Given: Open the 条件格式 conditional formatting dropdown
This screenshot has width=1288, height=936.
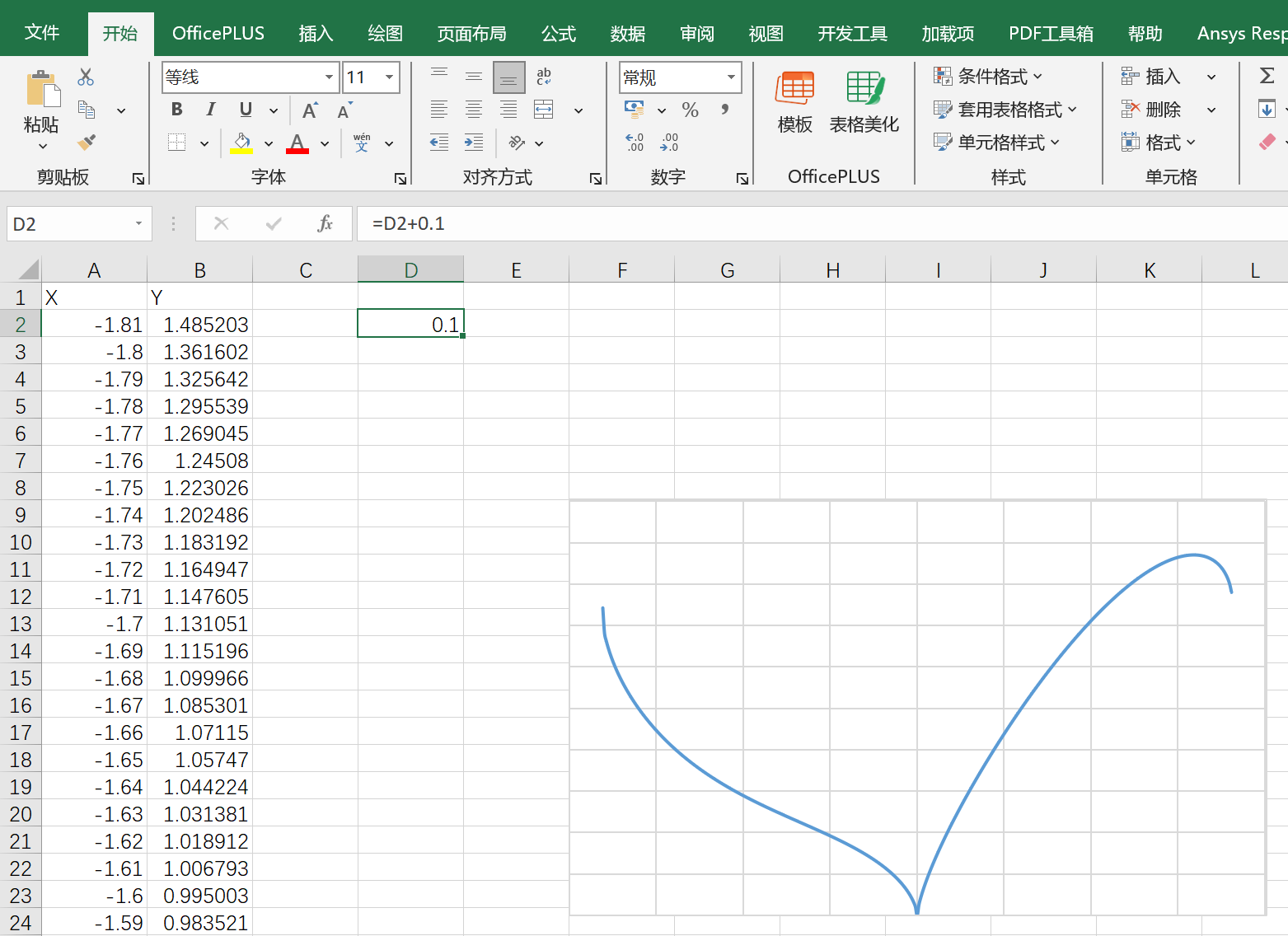Looking at the screenshot, I should [987, 77].
